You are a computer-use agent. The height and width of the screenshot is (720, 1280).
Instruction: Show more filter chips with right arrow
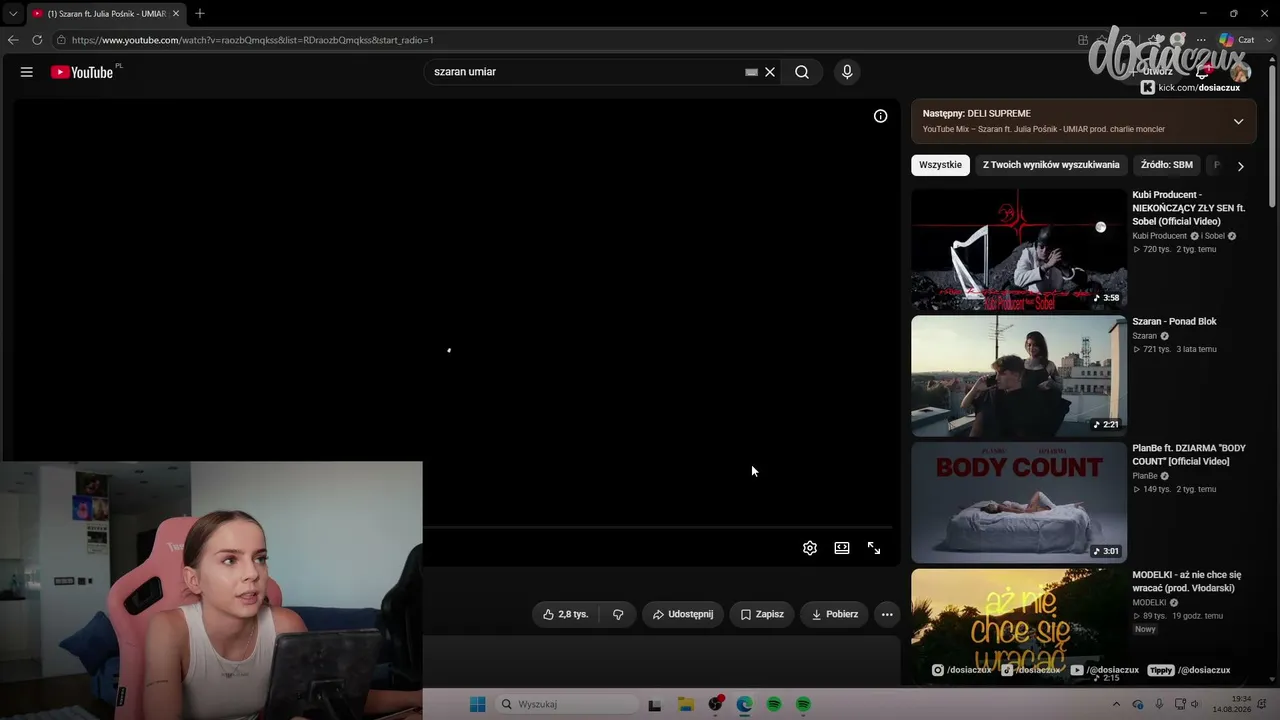tap(1240, 166)
